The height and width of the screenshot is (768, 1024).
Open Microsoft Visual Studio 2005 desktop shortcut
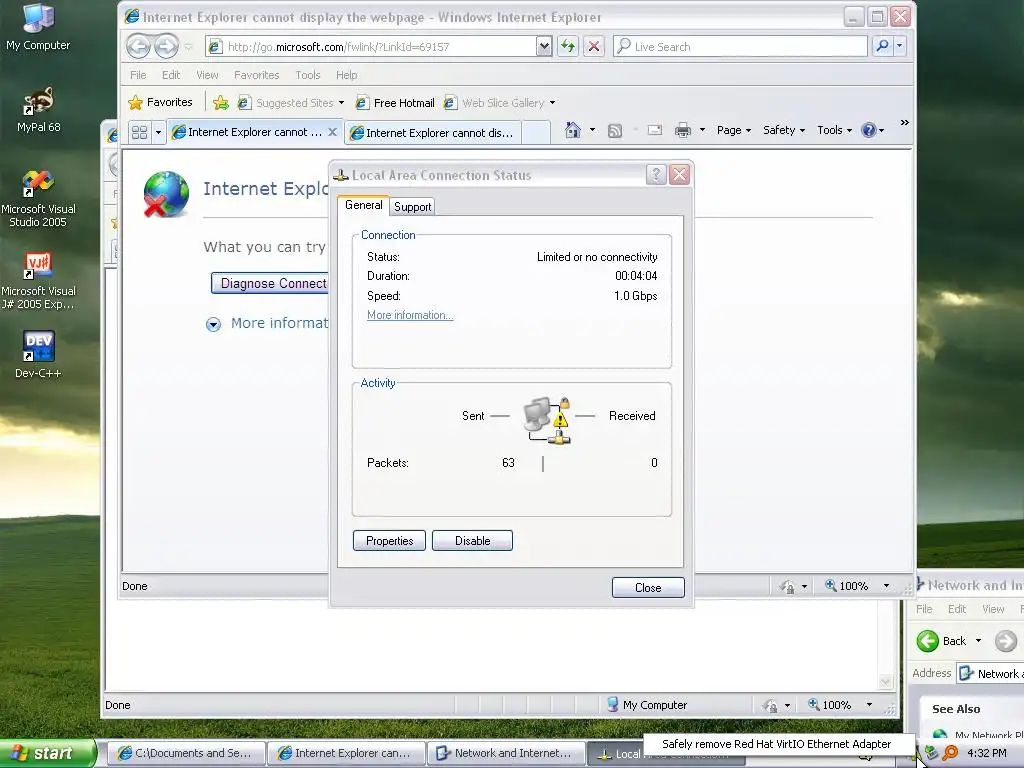tap(38, 199)
